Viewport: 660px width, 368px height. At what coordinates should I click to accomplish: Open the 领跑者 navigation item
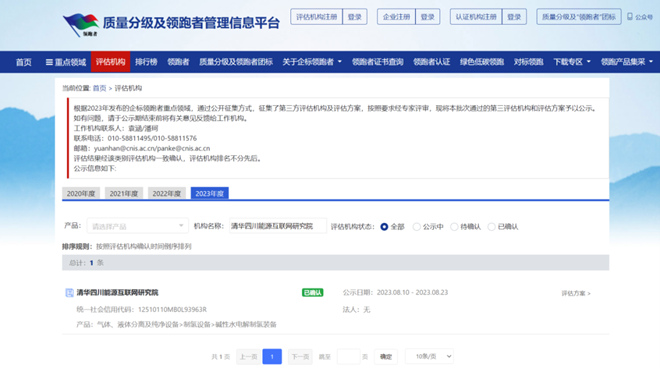click(x=178, y=62)
